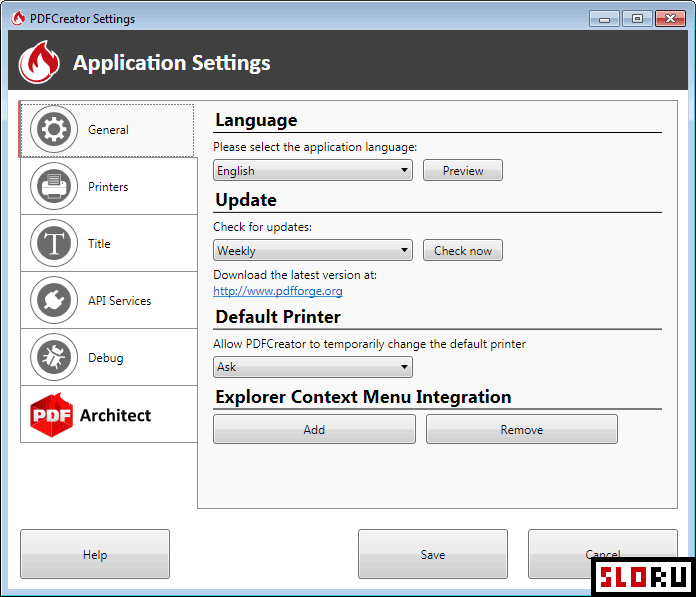Click the Printers printer icon
The width and height of the screenshot is (696, 597).
[x=54, y=186]
